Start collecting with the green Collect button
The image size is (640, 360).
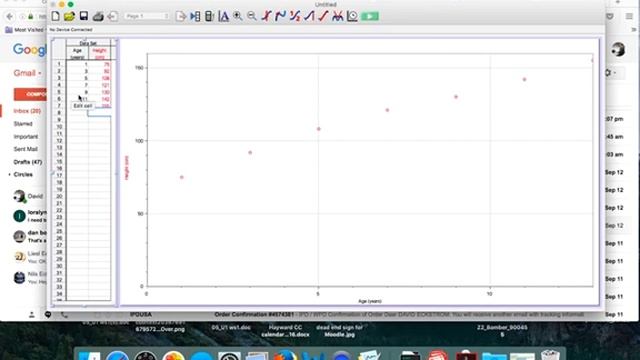pos(370,16)
